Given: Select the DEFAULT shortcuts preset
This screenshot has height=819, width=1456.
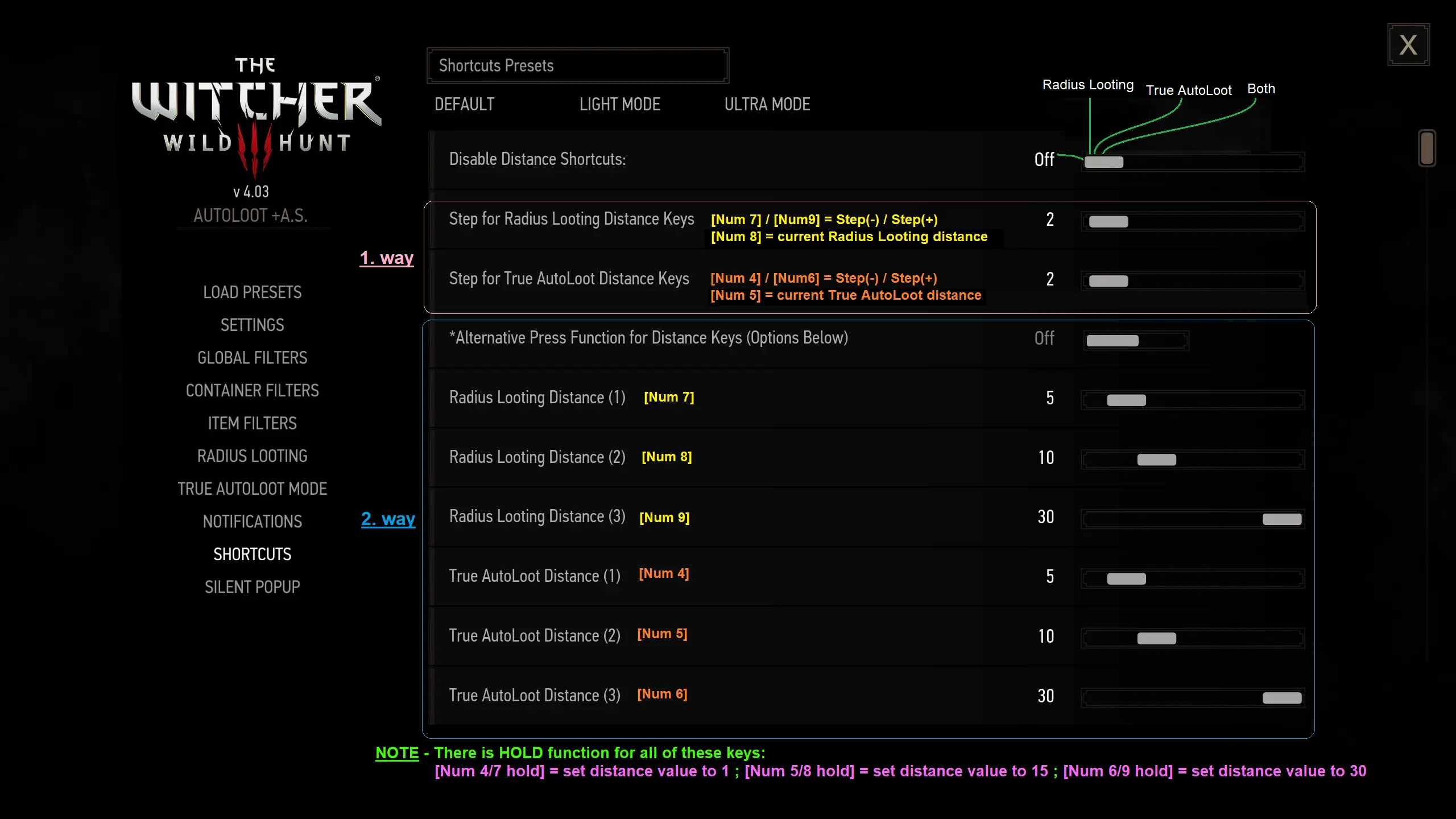Looking at the screenshot, I should click(464, 105).
